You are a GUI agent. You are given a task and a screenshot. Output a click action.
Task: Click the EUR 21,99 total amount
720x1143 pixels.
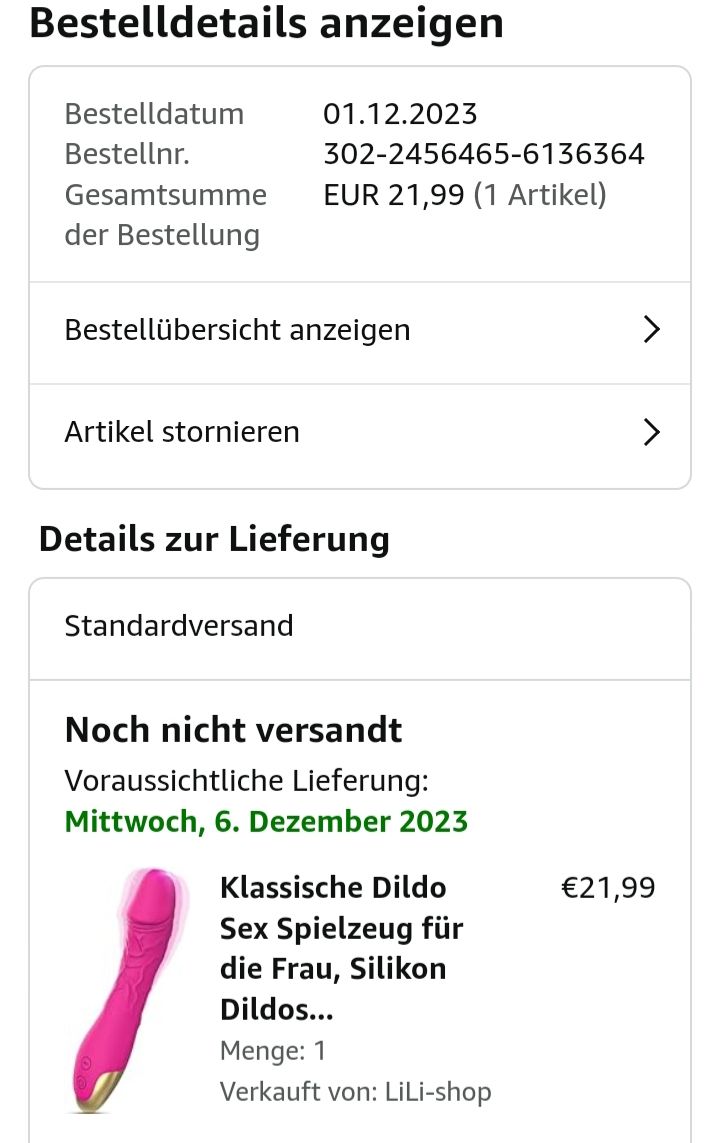[x=394, y=194]
